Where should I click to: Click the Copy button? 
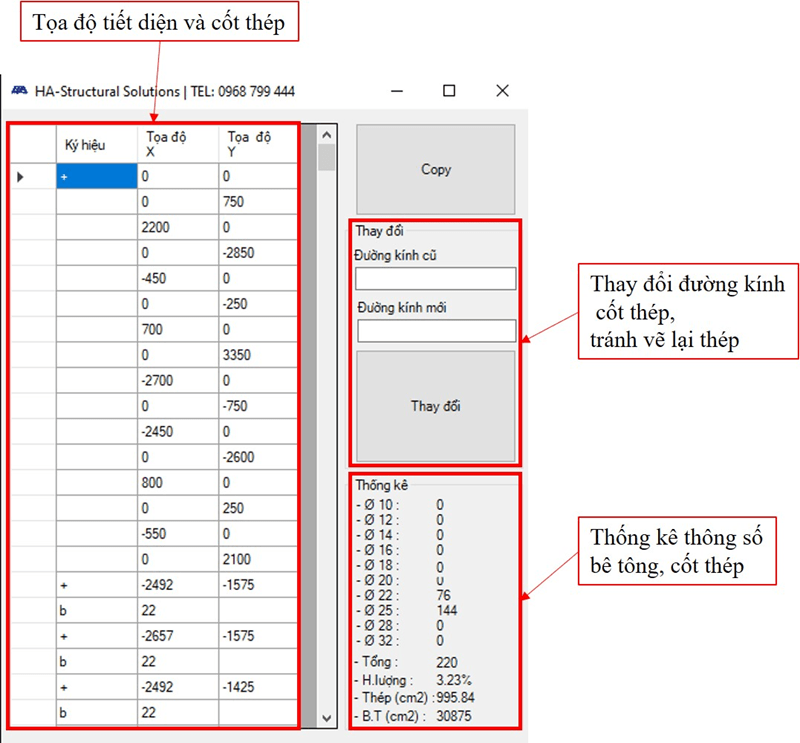tap(435, 169)
